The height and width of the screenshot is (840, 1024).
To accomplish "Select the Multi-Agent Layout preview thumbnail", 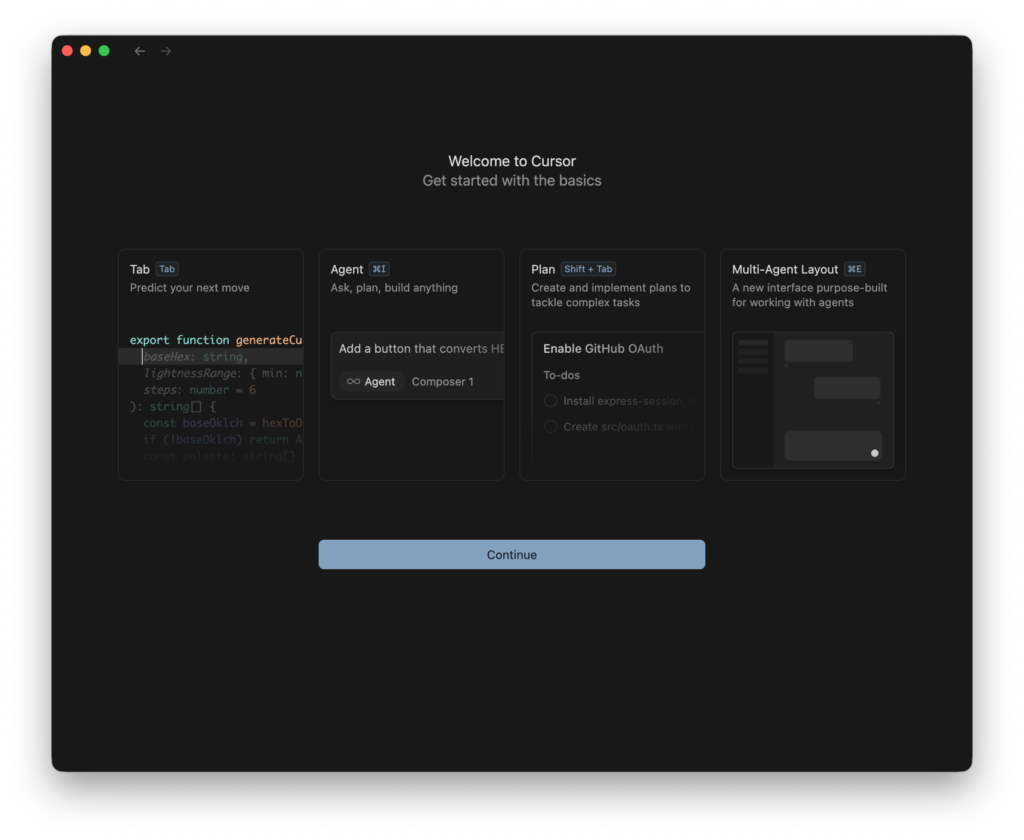I will pyautogui.click(x=813, y=400).
